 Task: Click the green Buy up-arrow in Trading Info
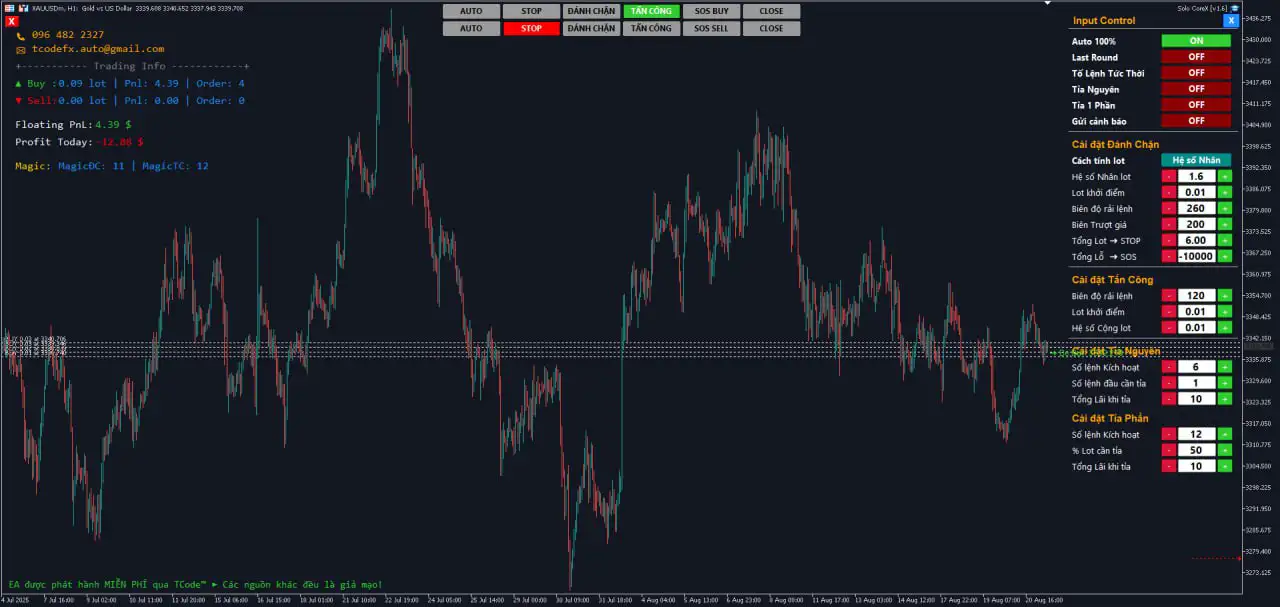pyautogui.click(x=18, y=84)
